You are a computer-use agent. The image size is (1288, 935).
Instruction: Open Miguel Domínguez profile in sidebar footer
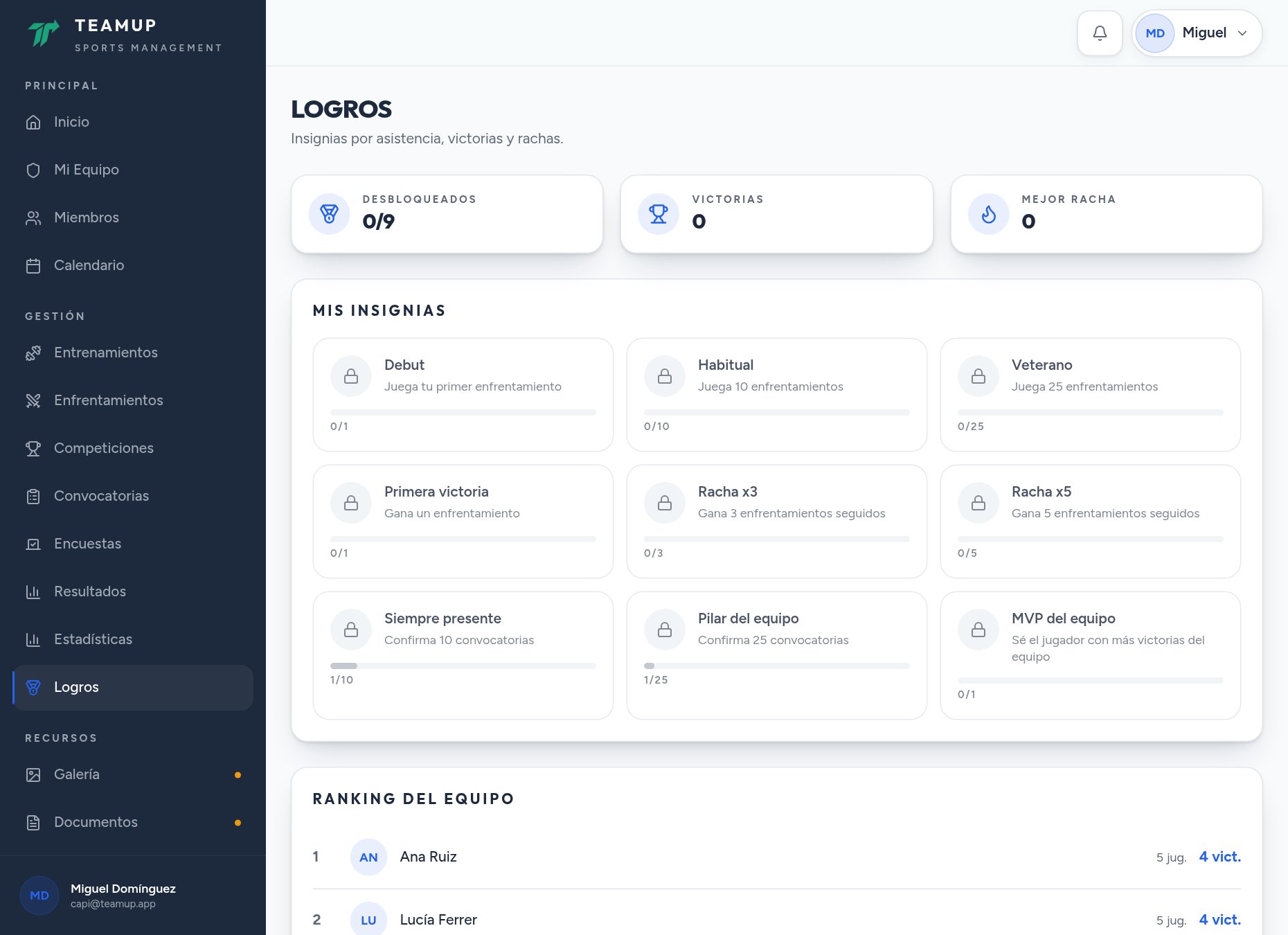pos(133,896)
